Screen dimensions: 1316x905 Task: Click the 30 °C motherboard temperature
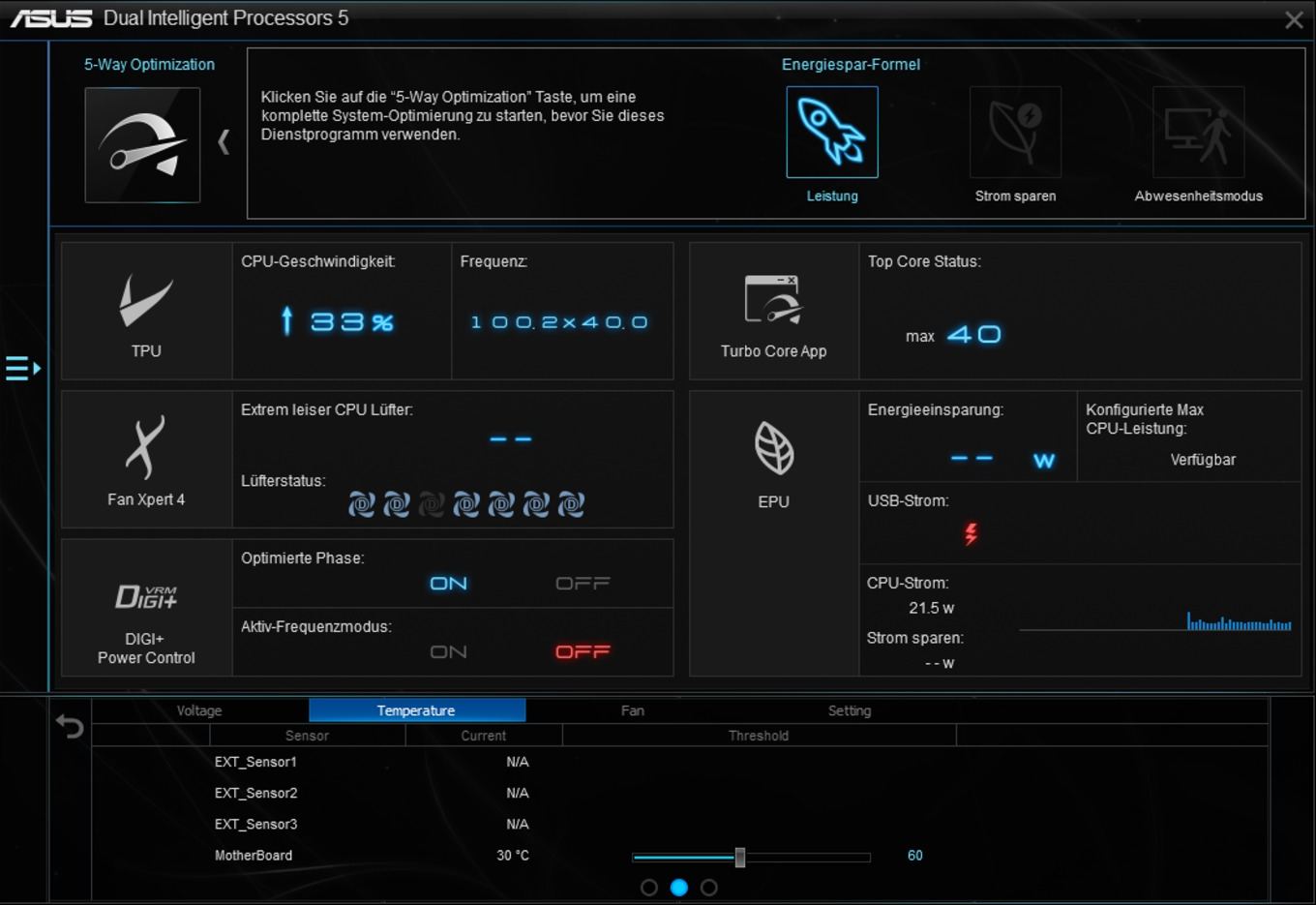513,856
